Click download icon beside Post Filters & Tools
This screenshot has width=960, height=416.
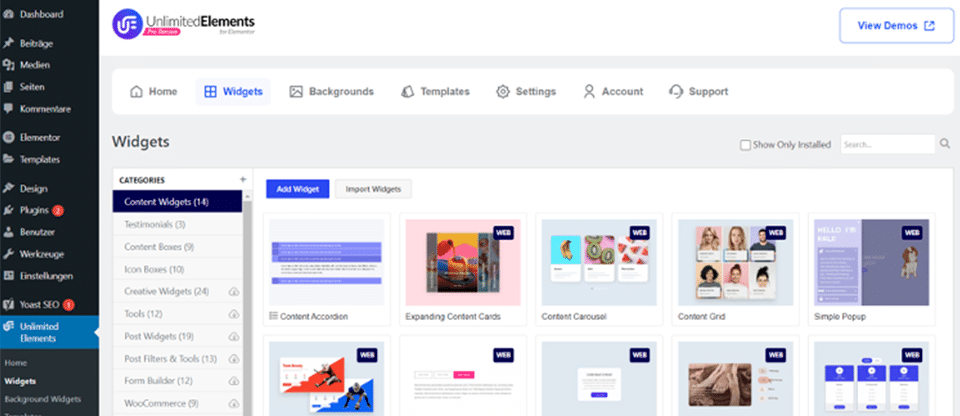pos(234,358)
